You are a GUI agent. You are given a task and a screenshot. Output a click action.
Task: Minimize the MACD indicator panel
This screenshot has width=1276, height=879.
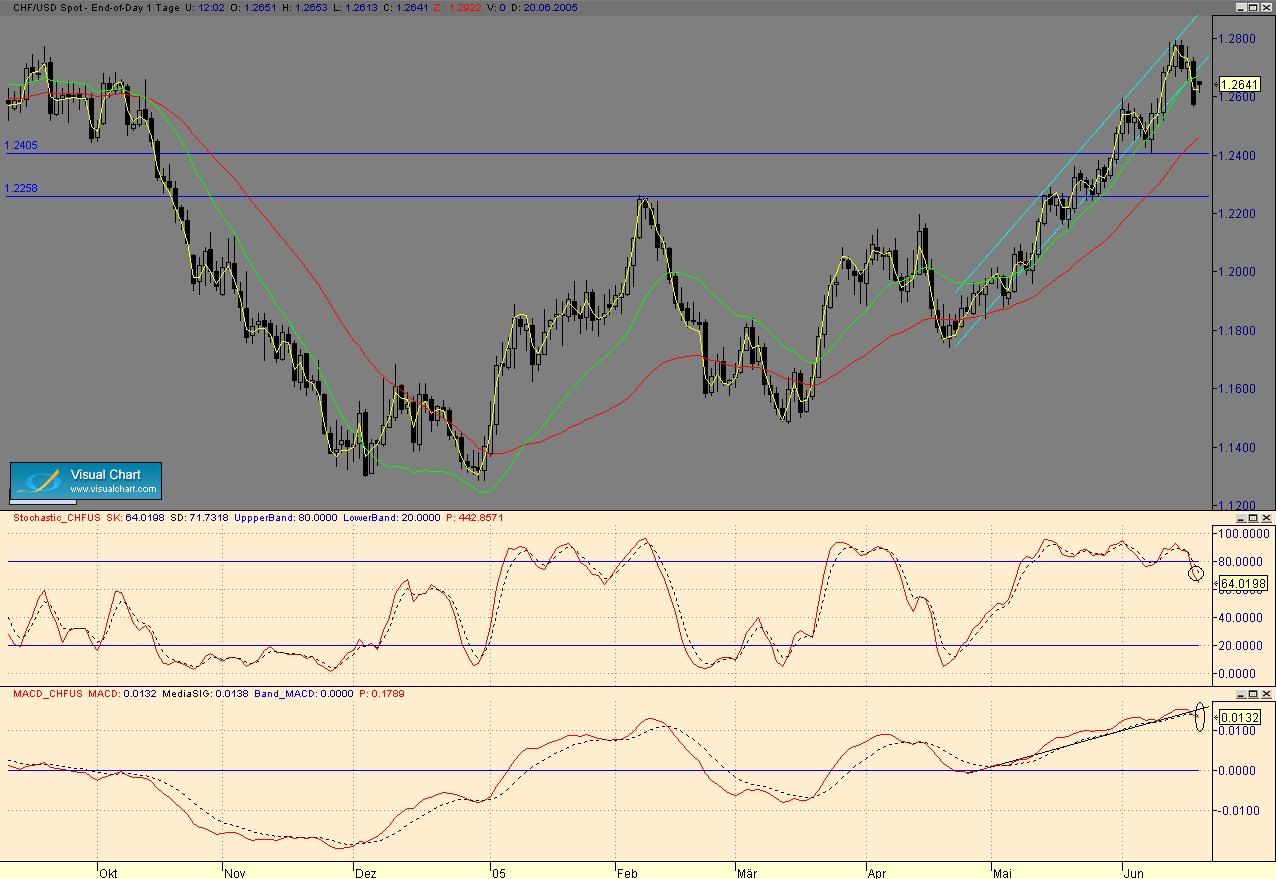(1242, 693)
